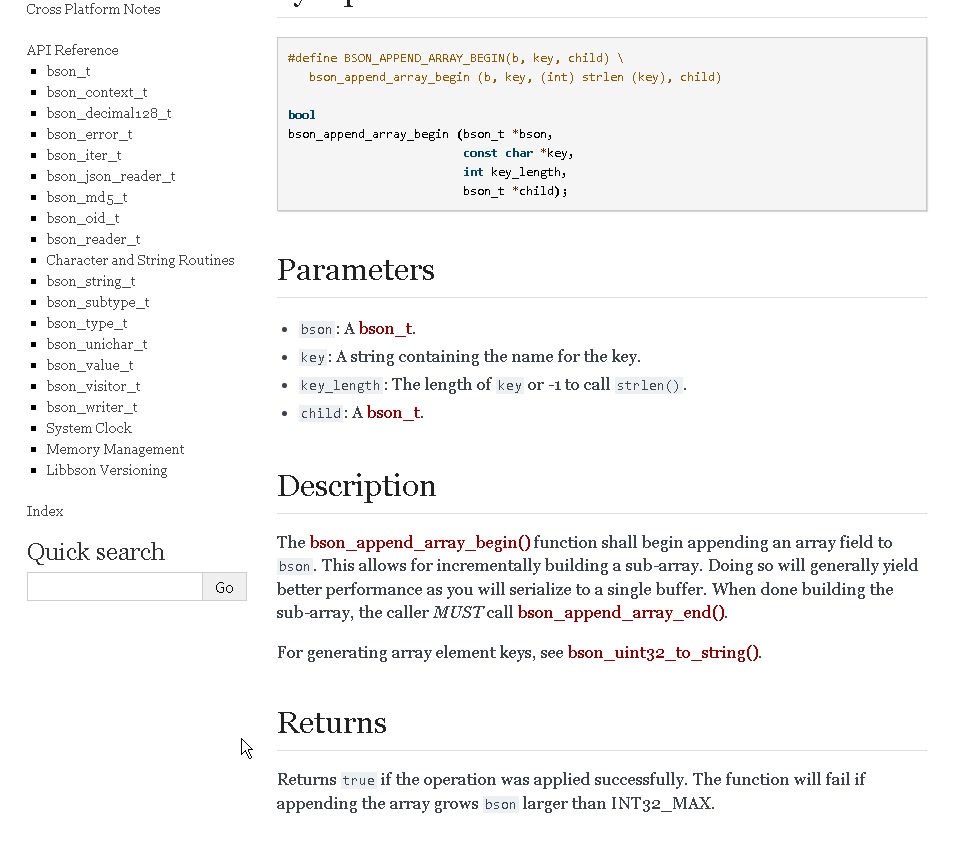Open bson_oid_t in the sidebar
This screenshot has height=848, width=960.
click(83, 218)
